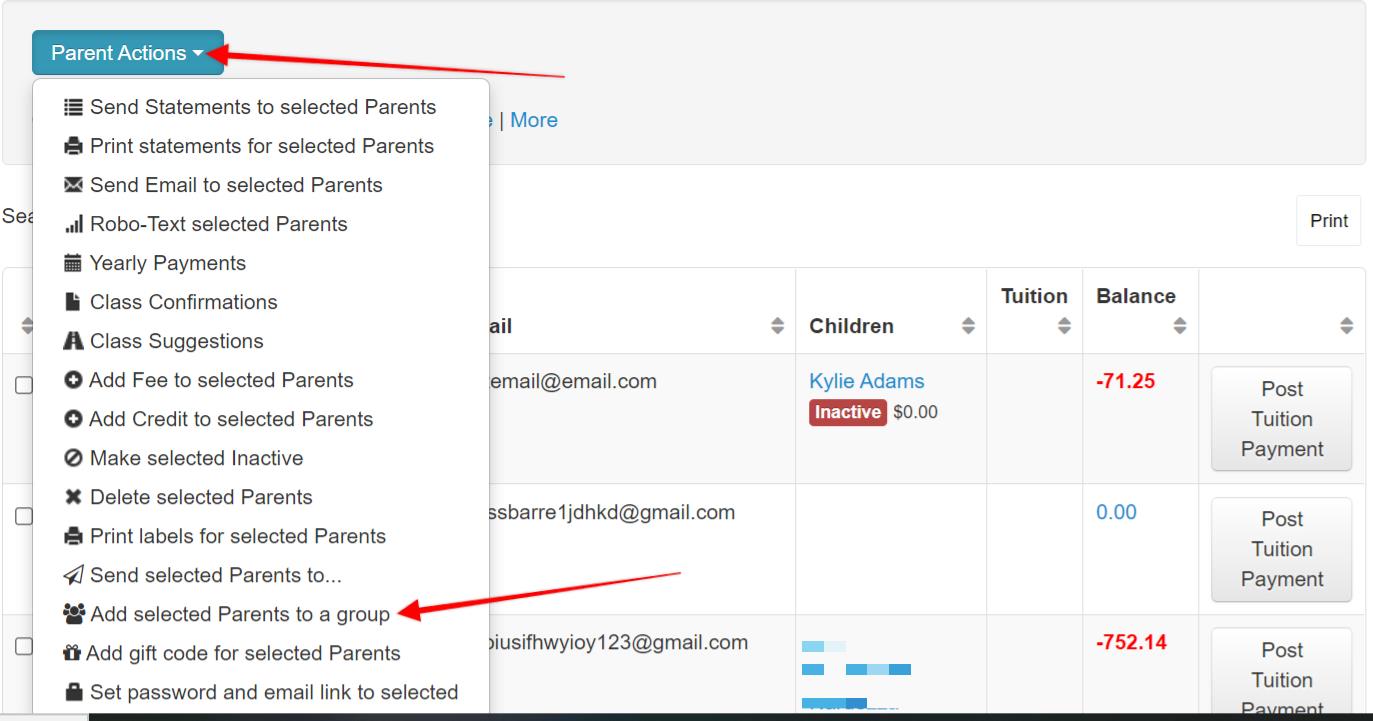Viewport: 1373px width, 721px height.
Task: Click the group icon for Add Parents to group
Action: pyautogui.click(x=73, y=614)
